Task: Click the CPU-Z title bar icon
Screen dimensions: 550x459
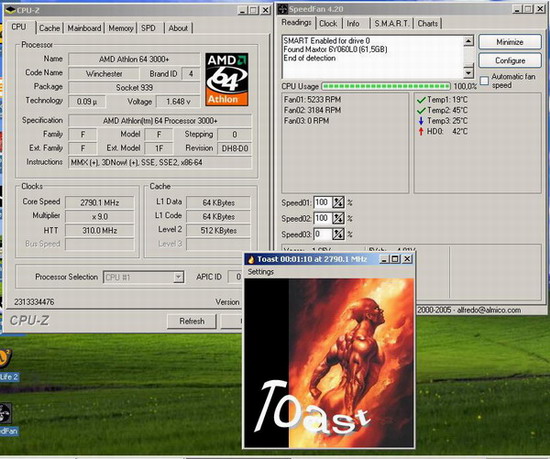Action: [x=11, y=10]
